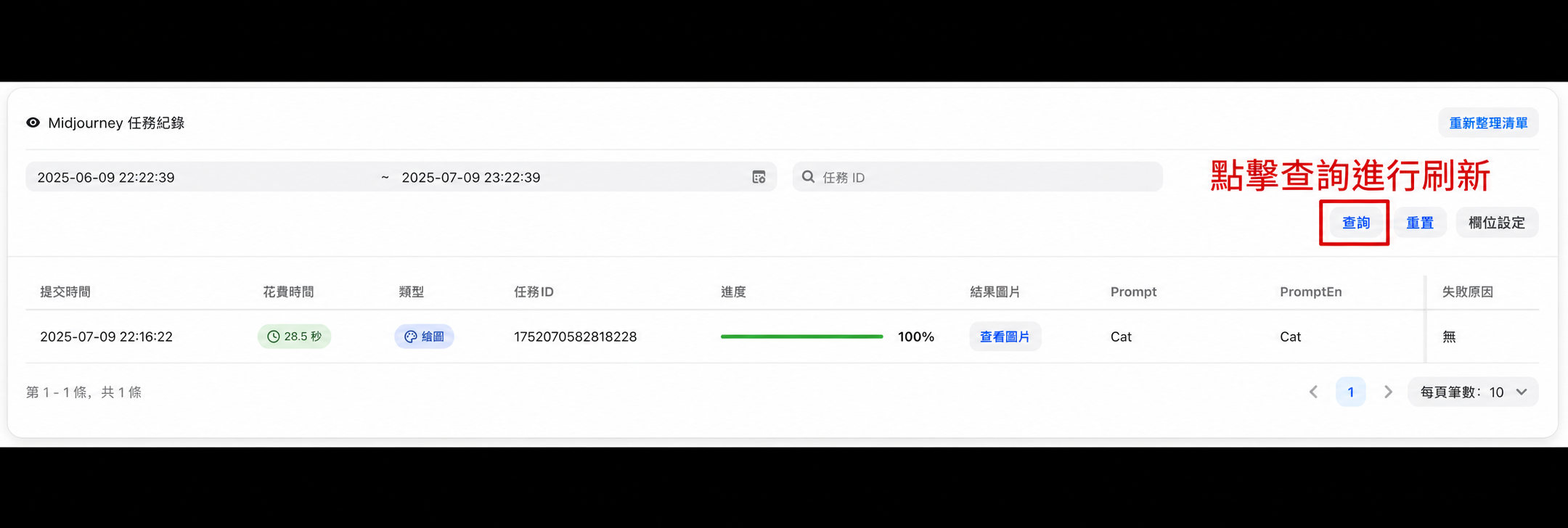This screenshot has height=528, width=1568.
Task: Click 重新整理清單 button
Action: tap(1488, 123)
